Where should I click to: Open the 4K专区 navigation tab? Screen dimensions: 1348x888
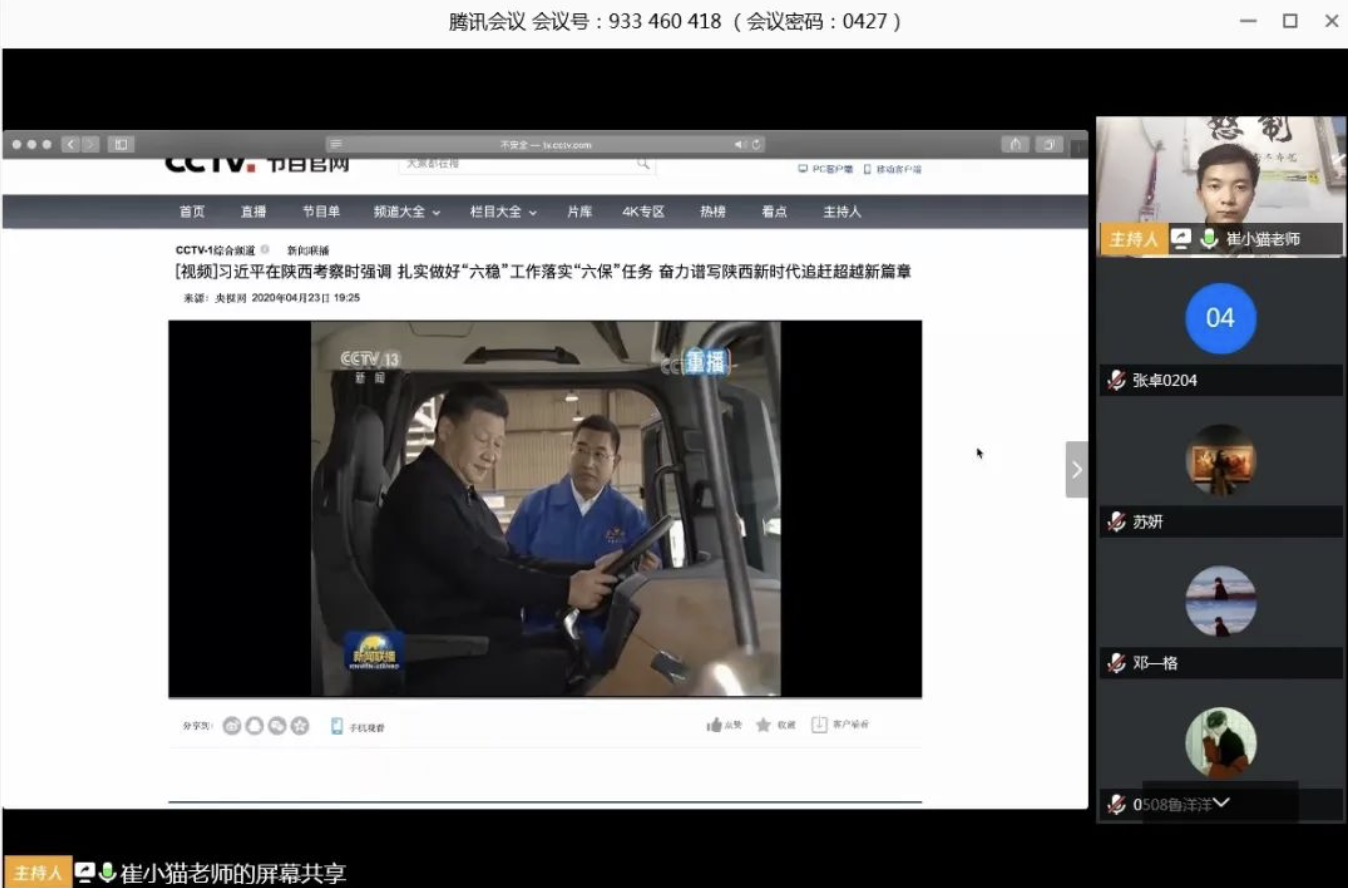[x=643, y=212]
